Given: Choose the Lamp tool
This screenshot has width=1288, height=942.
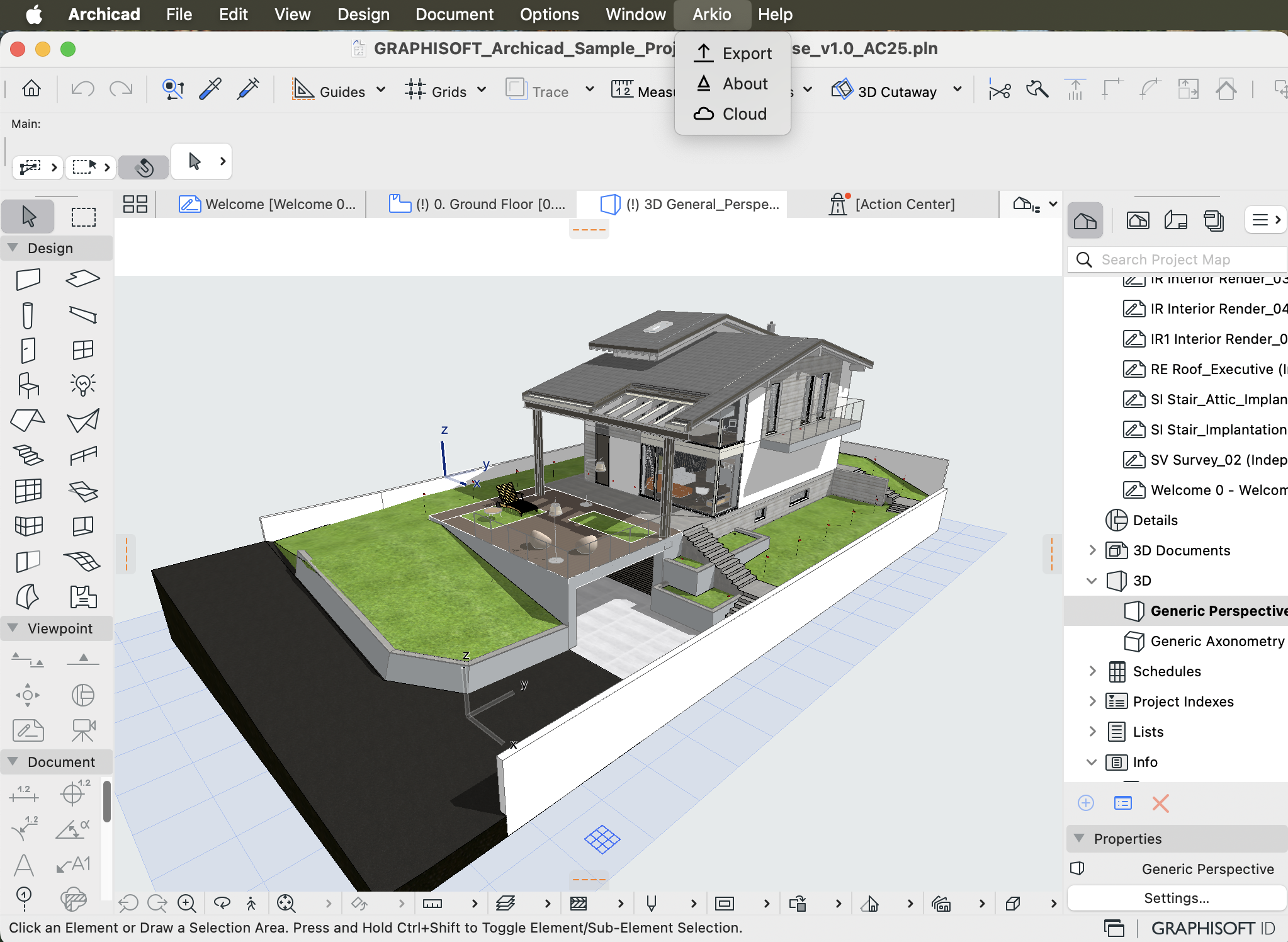Looking at the screenshot, I should [x=82, y=384].
